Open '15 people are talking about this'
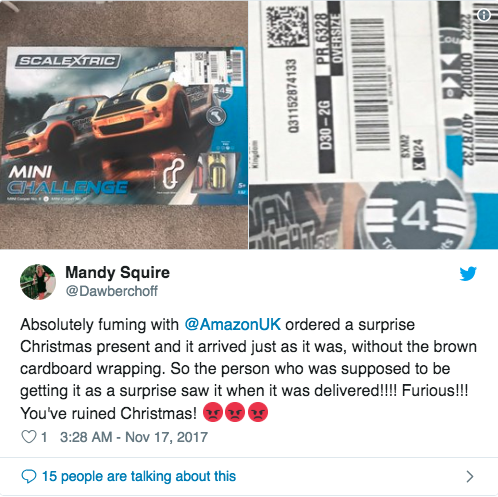Image resolution: width=498 pixels, height=497 pixels. (x=139, y=476)
